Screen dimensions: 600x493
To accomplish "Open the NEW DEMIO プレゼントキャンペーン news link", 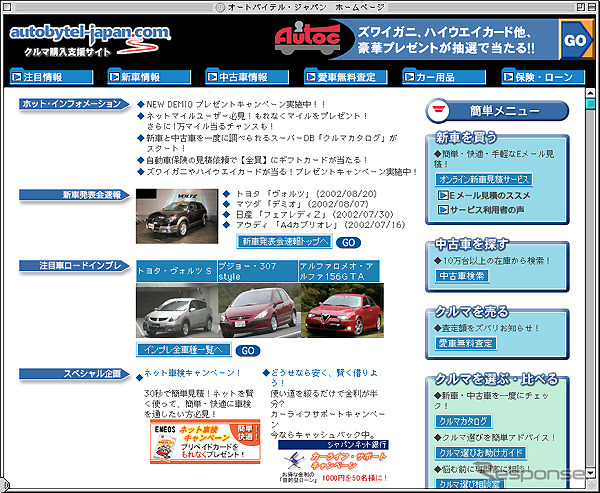I will tap(236, 104).
